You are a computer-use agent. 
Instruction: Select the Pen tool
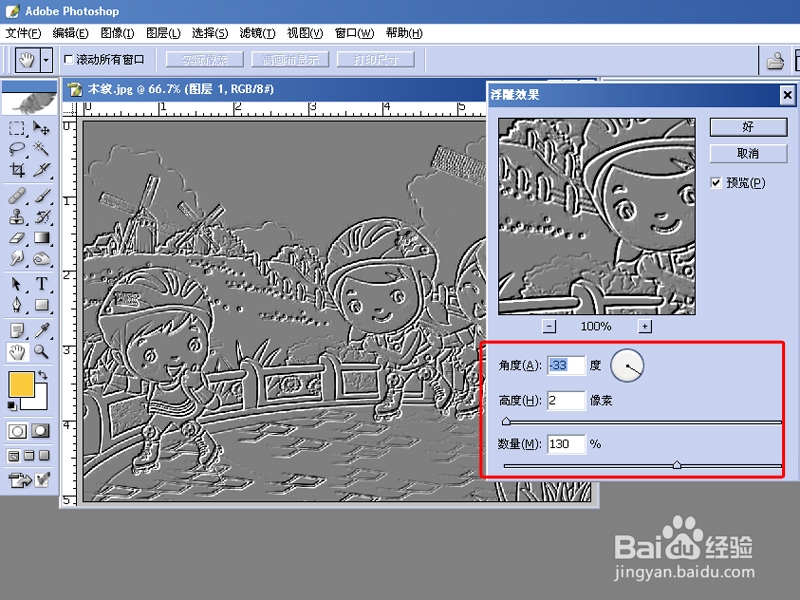pyautogui.click(x=17, y=305)
